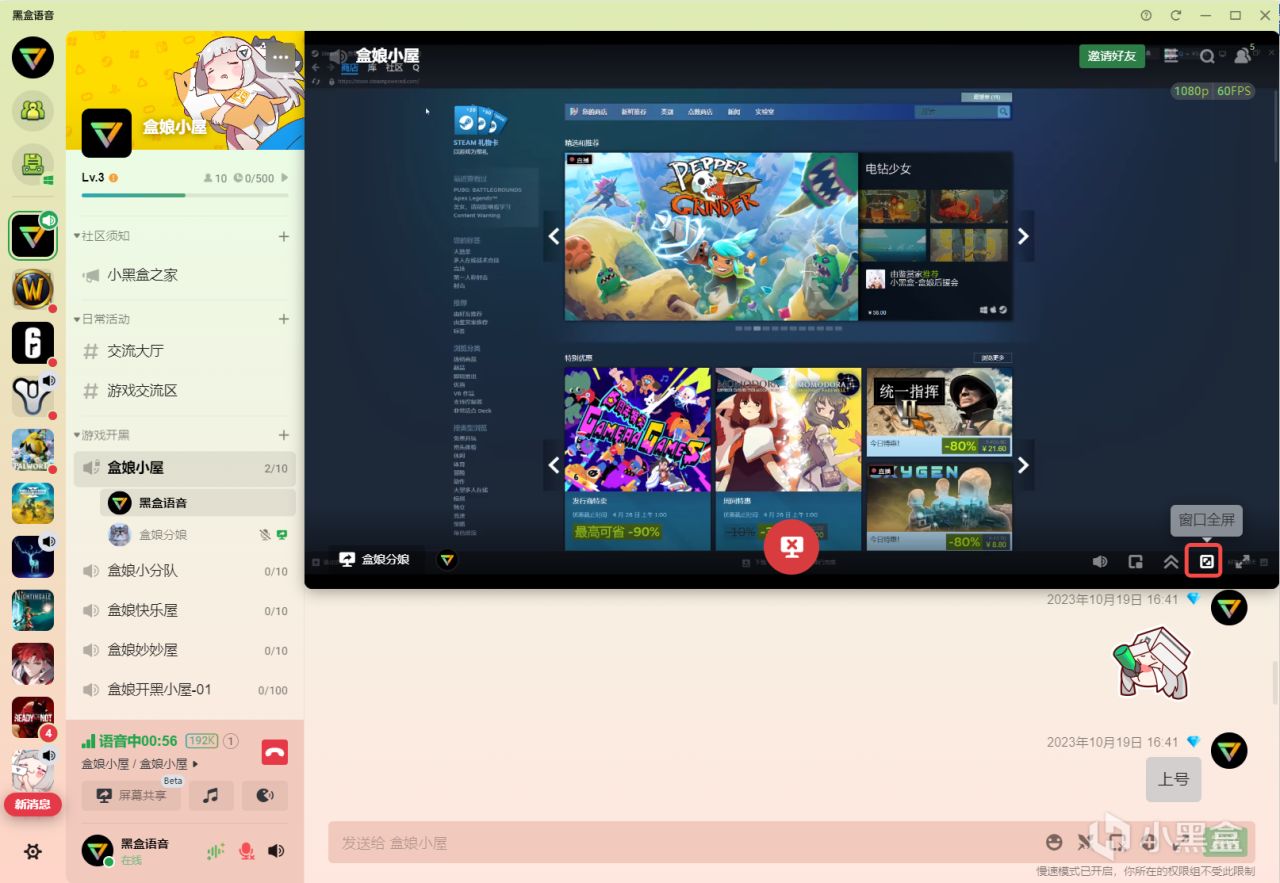Screen dimensions: 1280x883
Task: Show the member list icon with badge 5
Action: 1243,56
